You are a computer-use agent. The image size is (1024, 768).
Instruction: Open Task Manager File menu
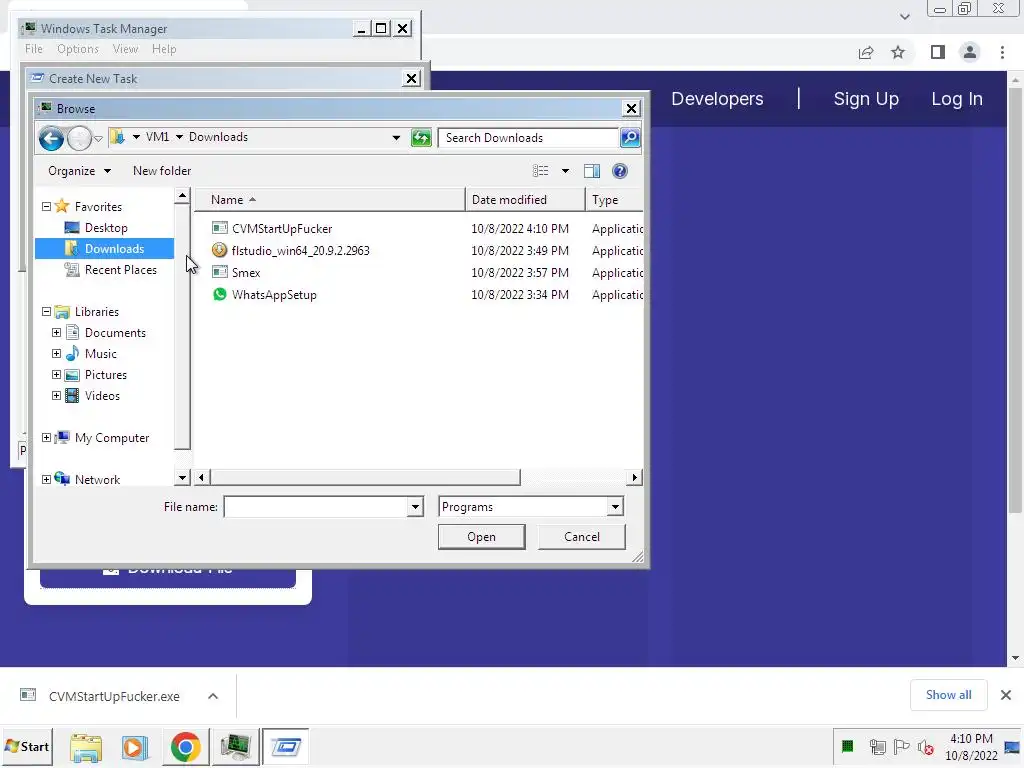[34, 49]
